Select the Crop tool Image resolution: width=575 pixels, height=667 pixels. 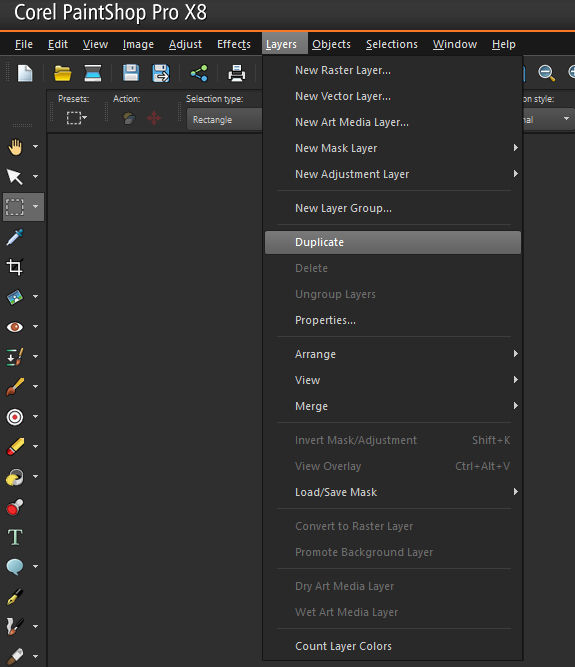click(x=15, y=267)
